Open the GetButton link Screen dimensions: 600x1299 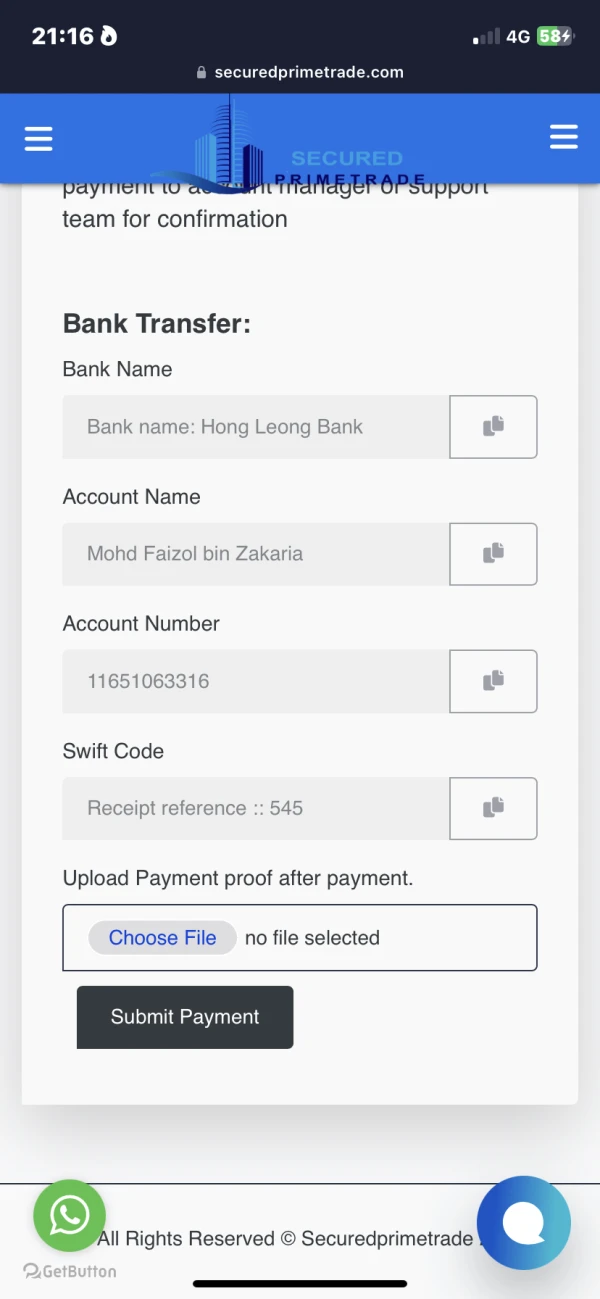[x=70, y=1271]
